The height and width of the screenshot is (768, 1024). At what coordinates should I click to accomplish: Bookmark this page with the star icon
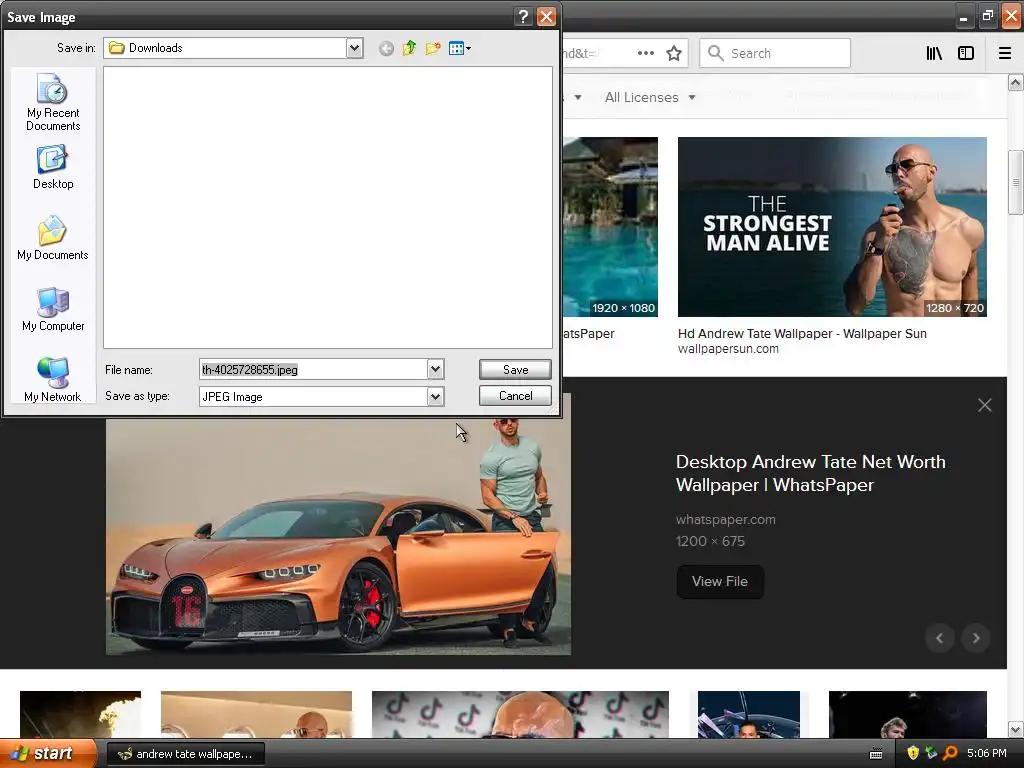coord(674,53)
